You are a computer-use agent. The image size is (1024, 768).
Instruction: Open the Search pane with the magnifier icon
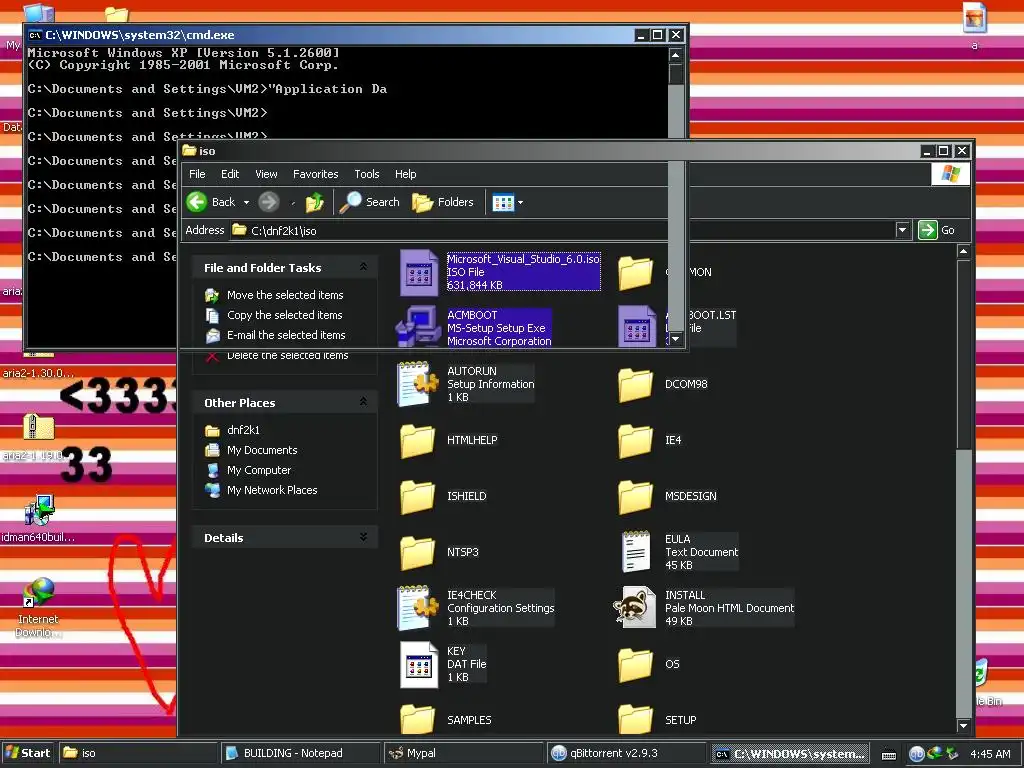(x=350, y=202)
